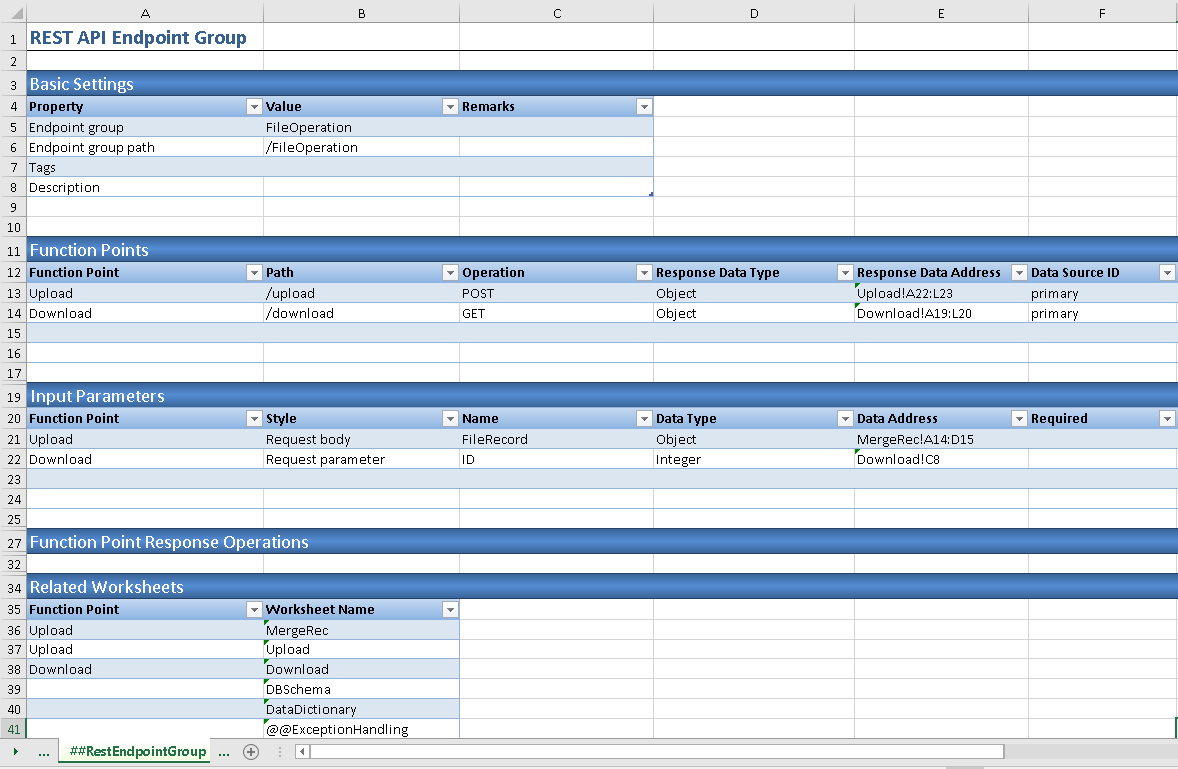
Task: Open the ellipsis before the ##RestEndpointGroup tab
Action: pyautogui.click(x=43, y=752)
